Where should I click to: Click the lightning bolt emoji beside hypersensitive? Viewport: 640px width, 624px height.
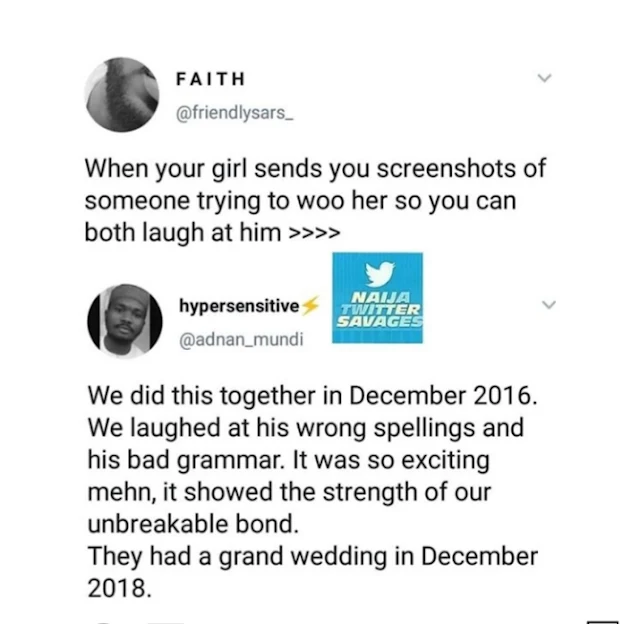[x=310, y=306]
